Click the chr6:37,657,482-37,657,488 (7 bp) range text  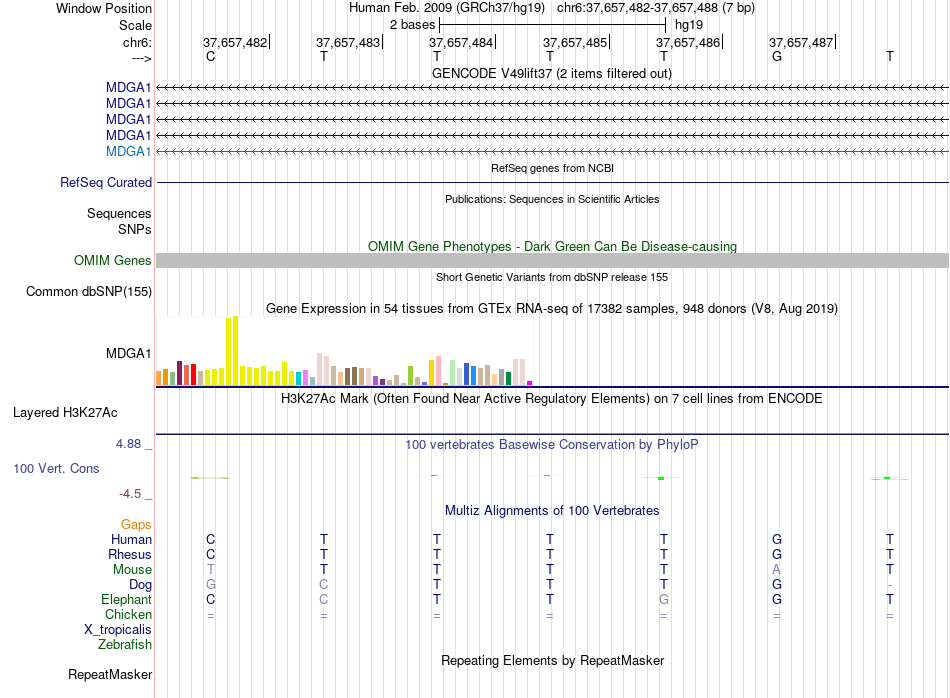656,8
